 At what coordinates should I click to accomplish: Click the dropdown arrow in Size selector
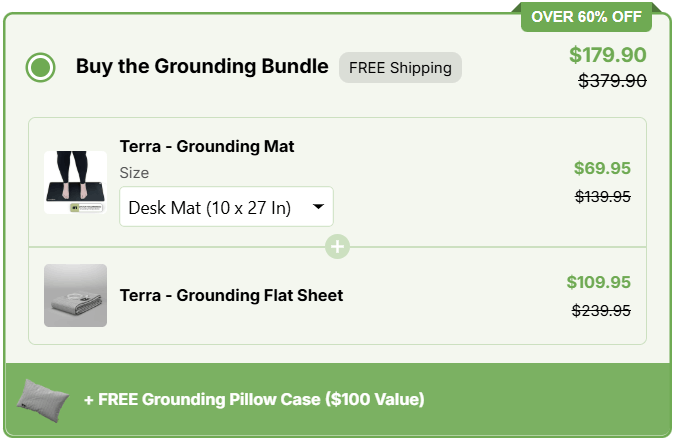pyautogui.click(x=318, y=207)
